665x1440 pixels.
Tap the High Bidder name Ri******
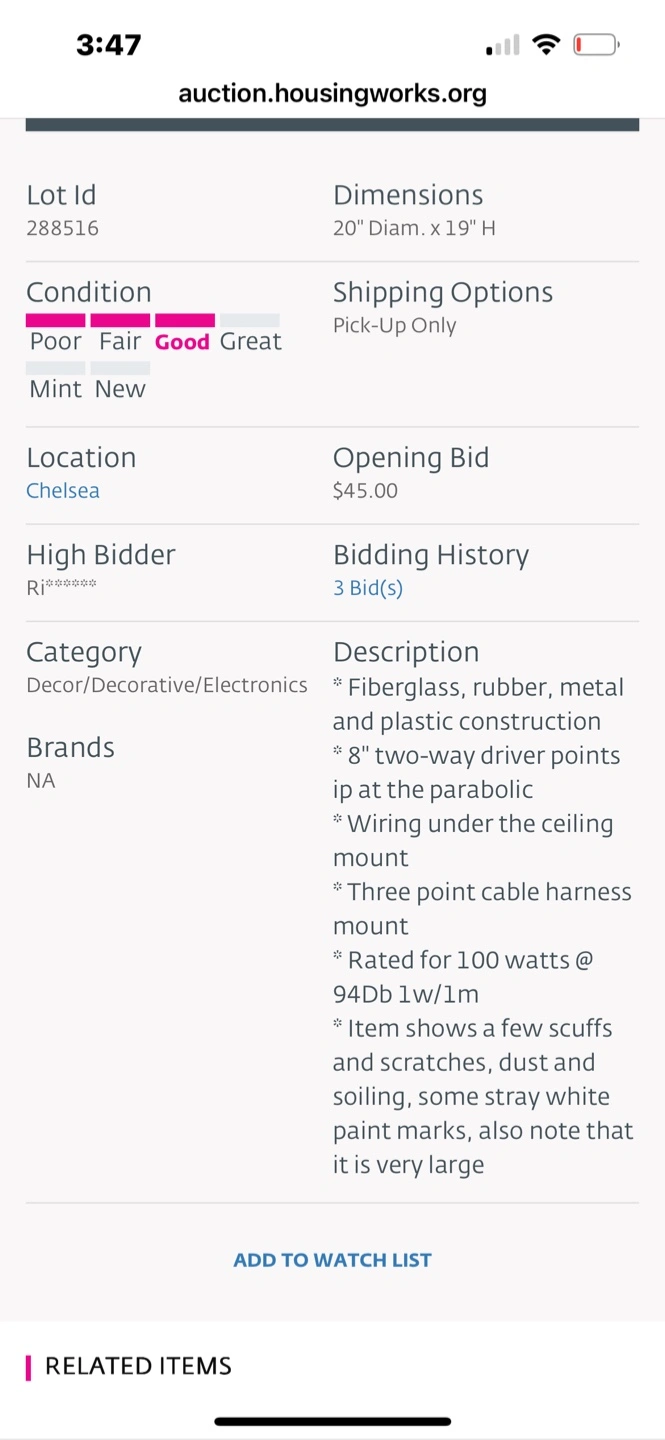(61, 587)
